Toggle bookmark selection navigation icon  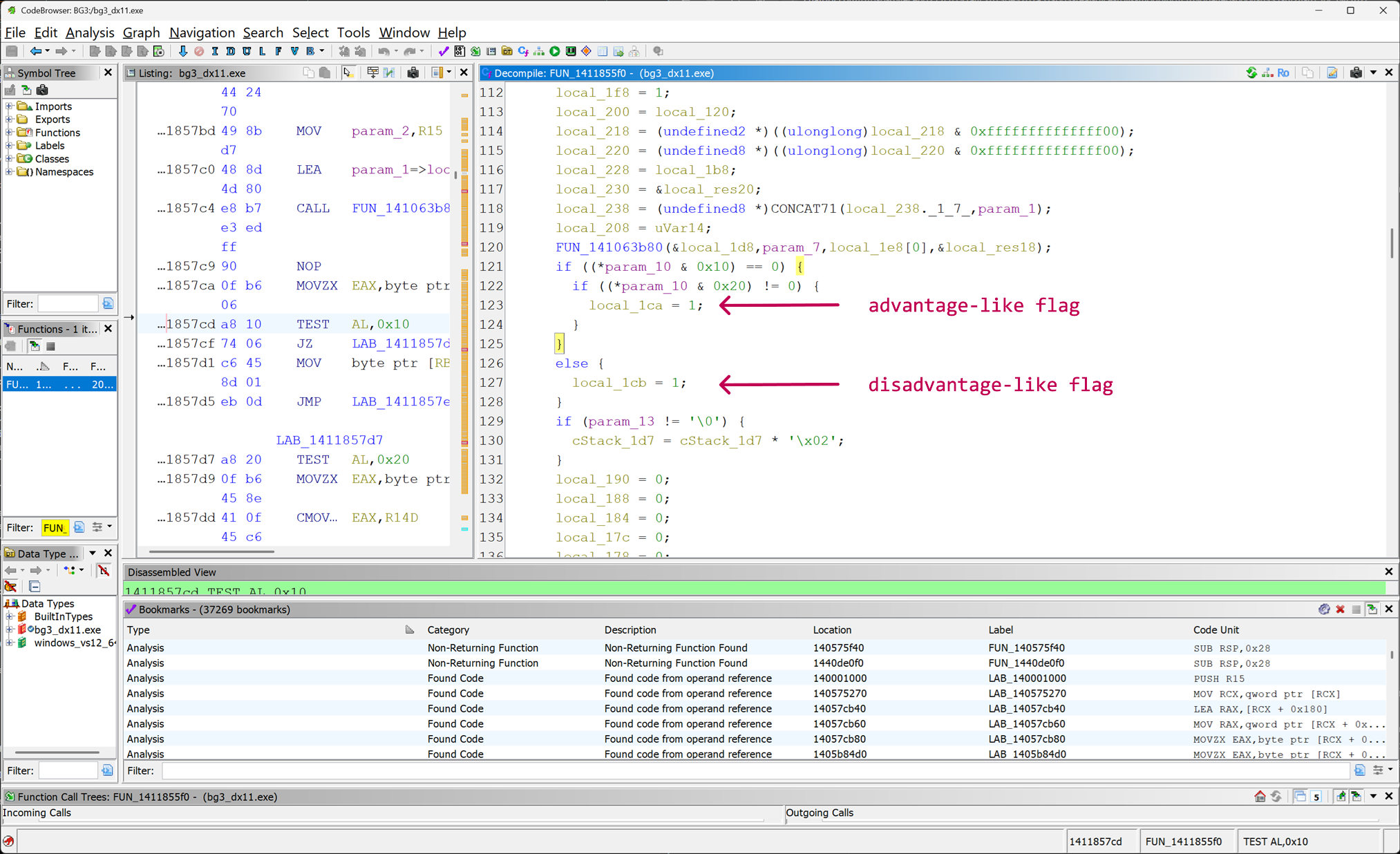pos(1372,609)
